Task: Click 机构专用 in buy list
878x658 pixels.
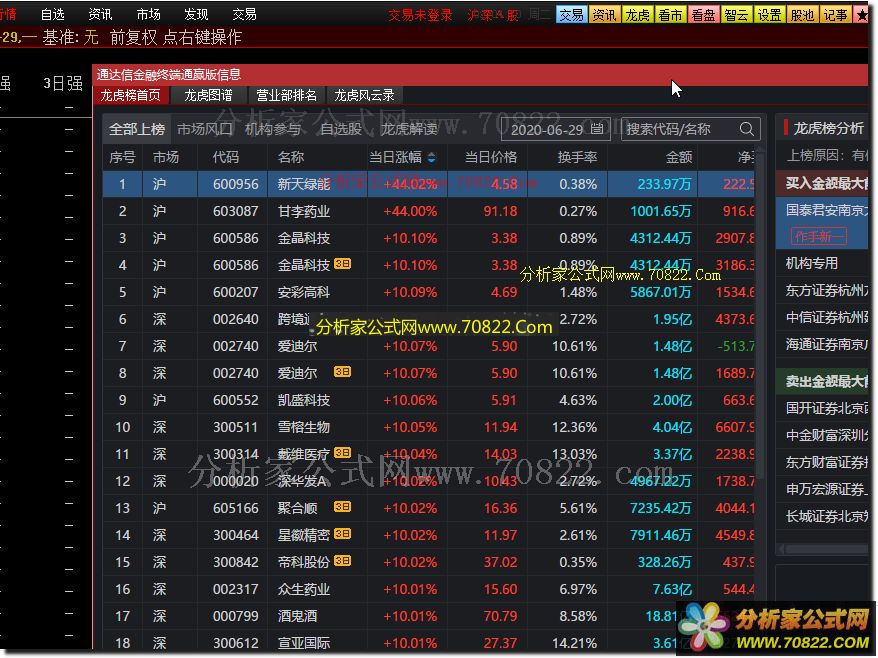Action: click(x=811, y=263)
